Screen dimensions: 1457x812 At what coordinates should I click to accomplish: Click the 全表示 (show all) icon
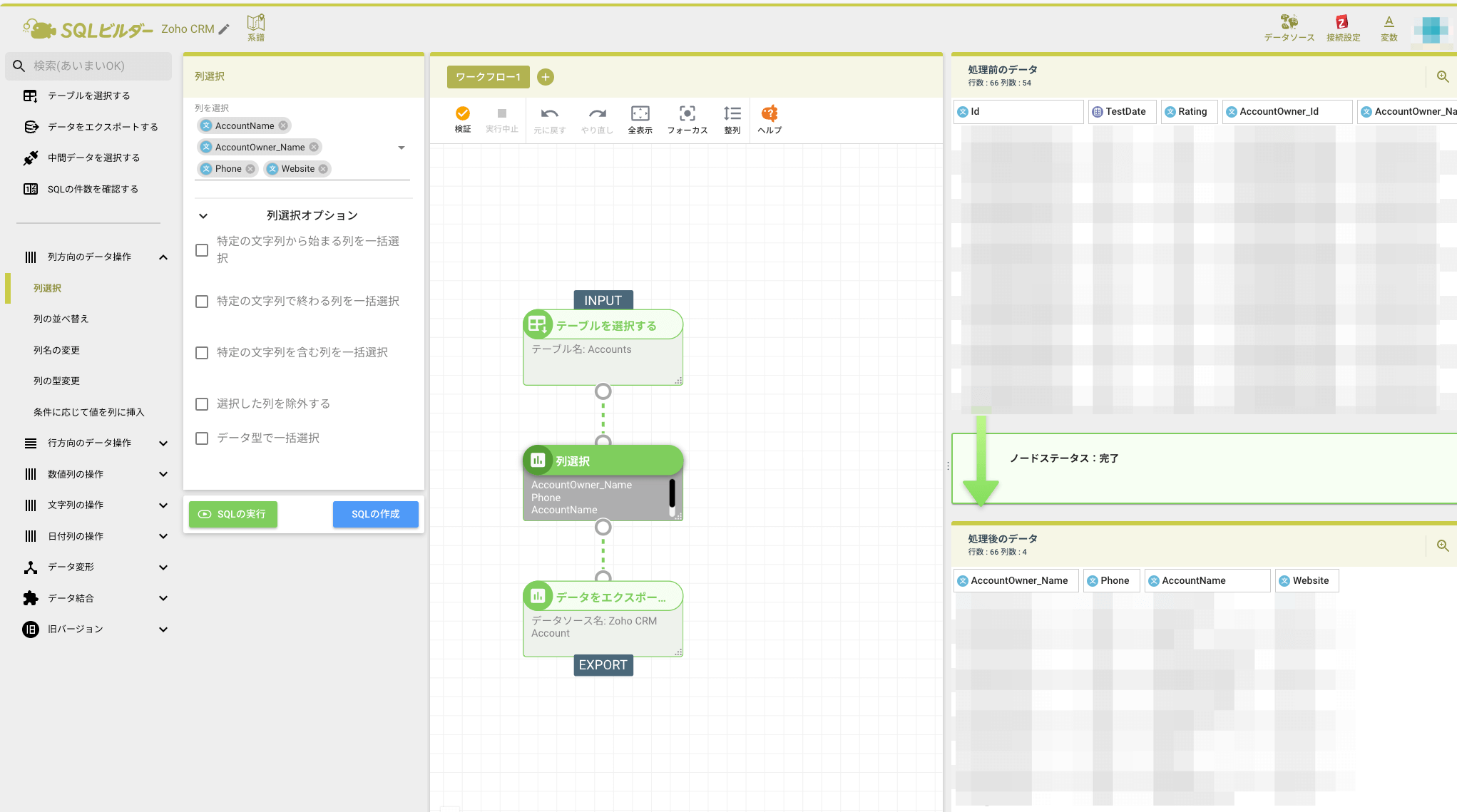pos(640,114)
